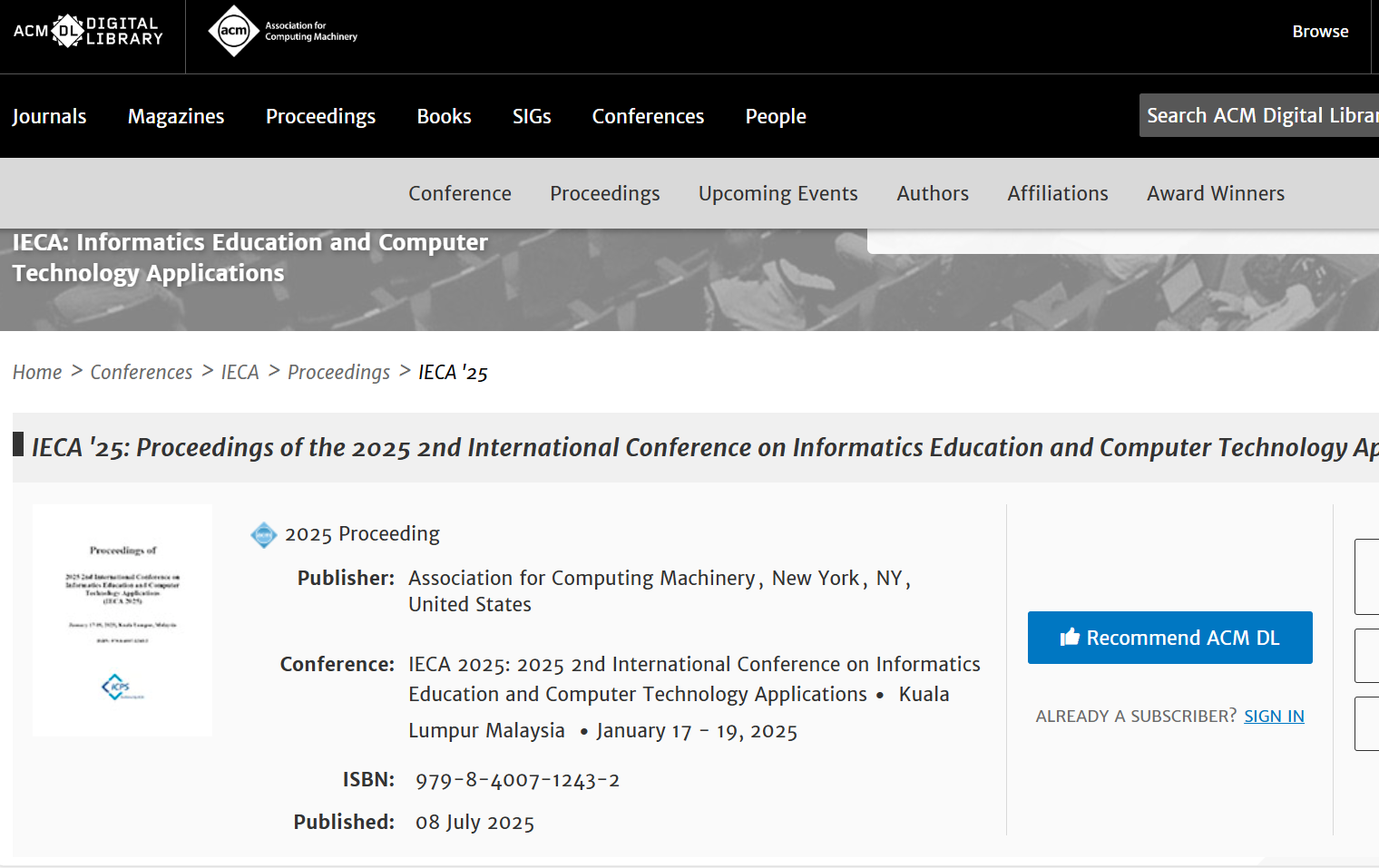1379x868 pixels.
Task: Open top Proceedings menu item
Action: (x=320, y=116)
